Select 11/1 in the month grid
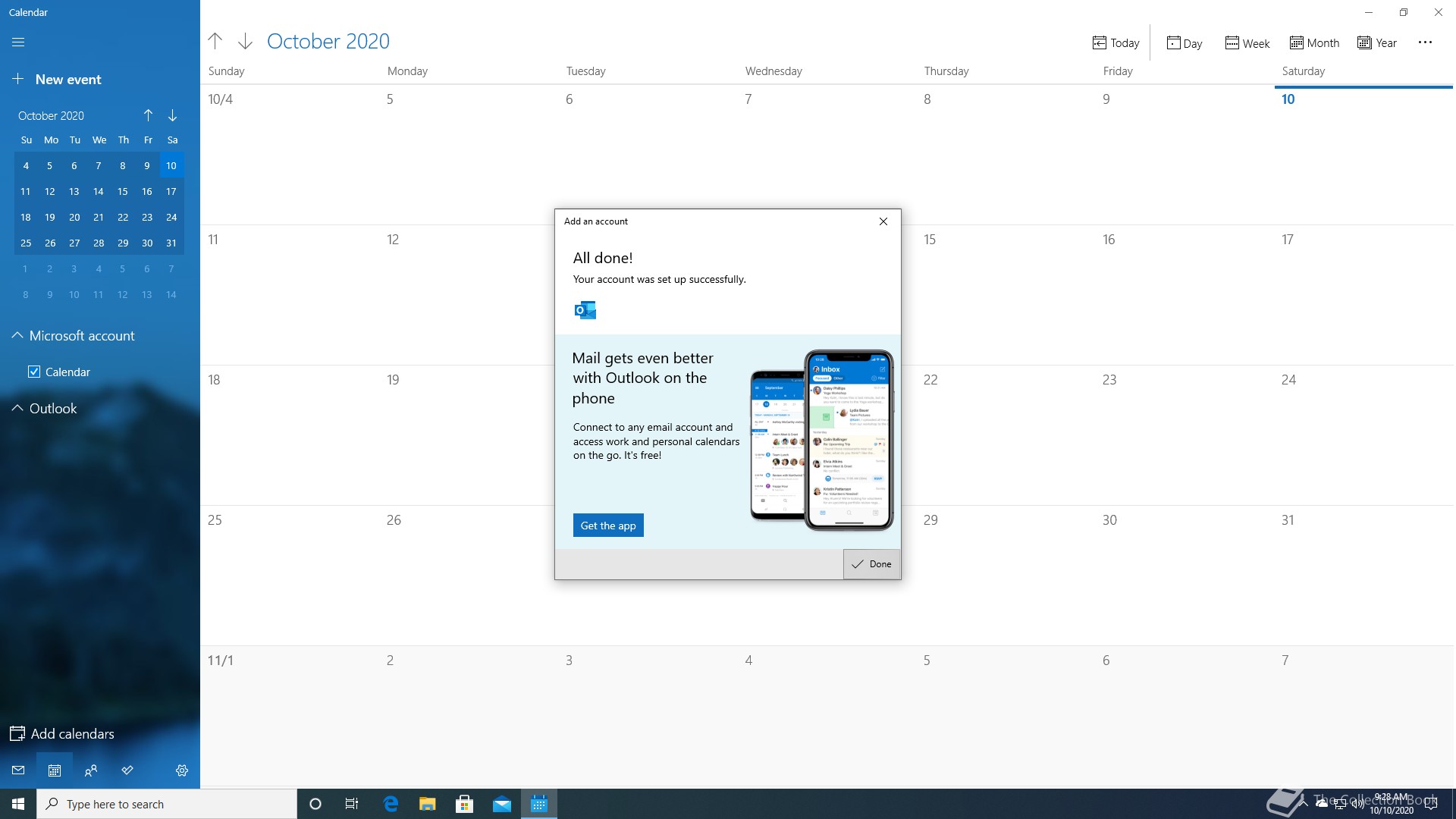The image size is (1456, 819). point(290,716)
